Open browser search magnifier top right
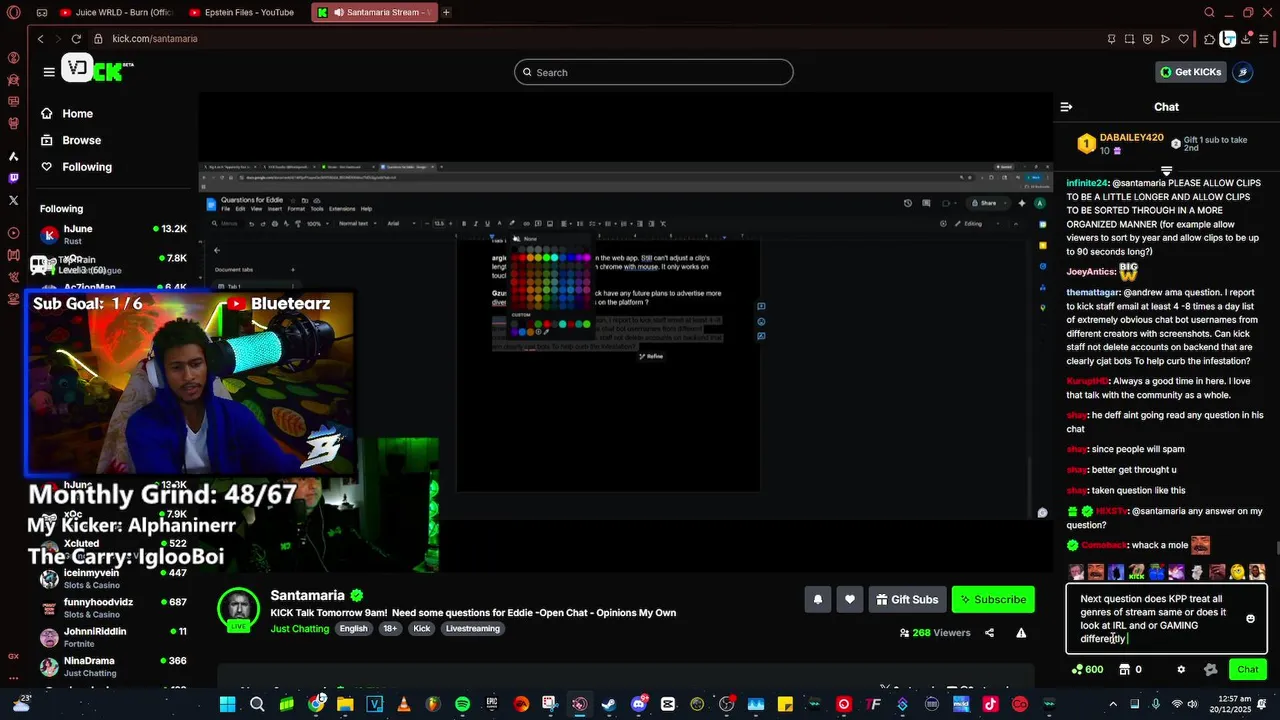 [x=1209, y=12]
